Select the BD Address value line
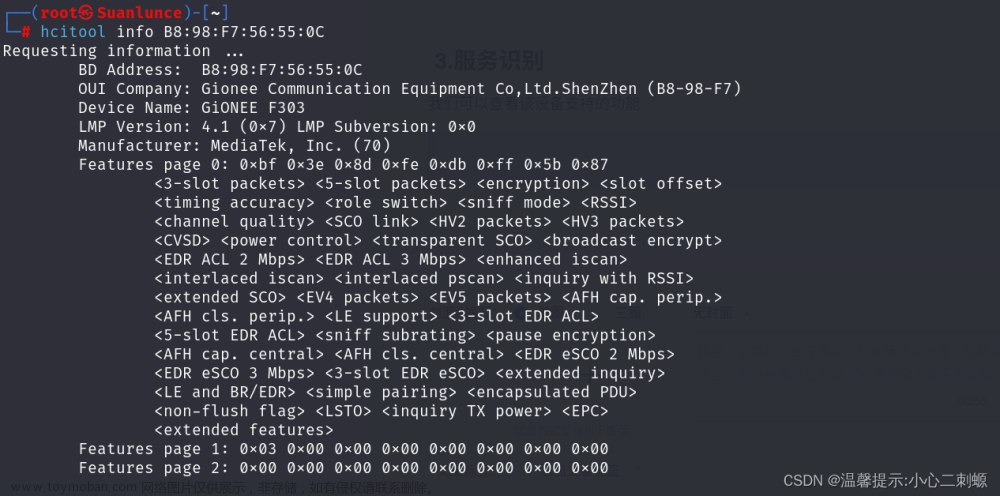Image resolution: width=1000 pixels, height=496 pixels. tap(220, 69)
